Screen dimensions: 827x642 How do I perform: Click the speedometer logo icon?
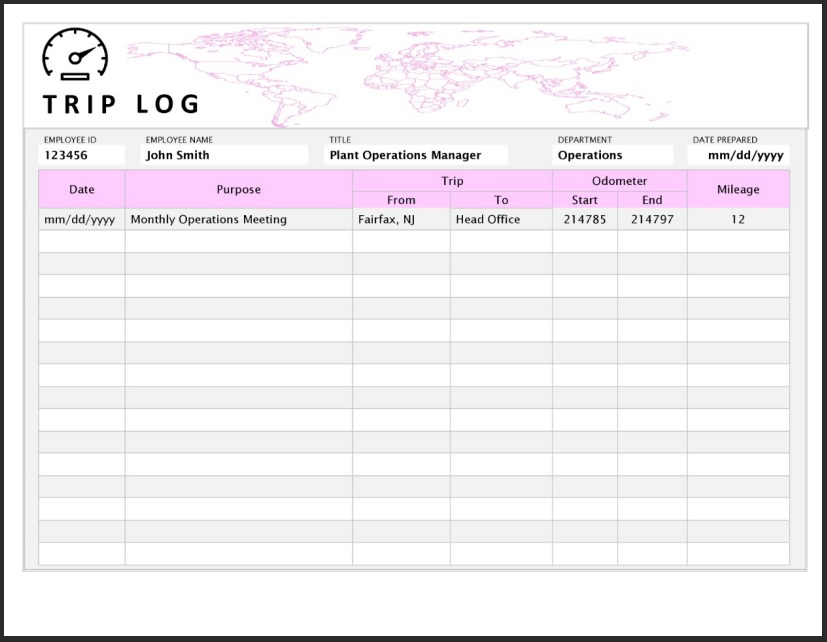pyautogui.click(x=74, y=57)
